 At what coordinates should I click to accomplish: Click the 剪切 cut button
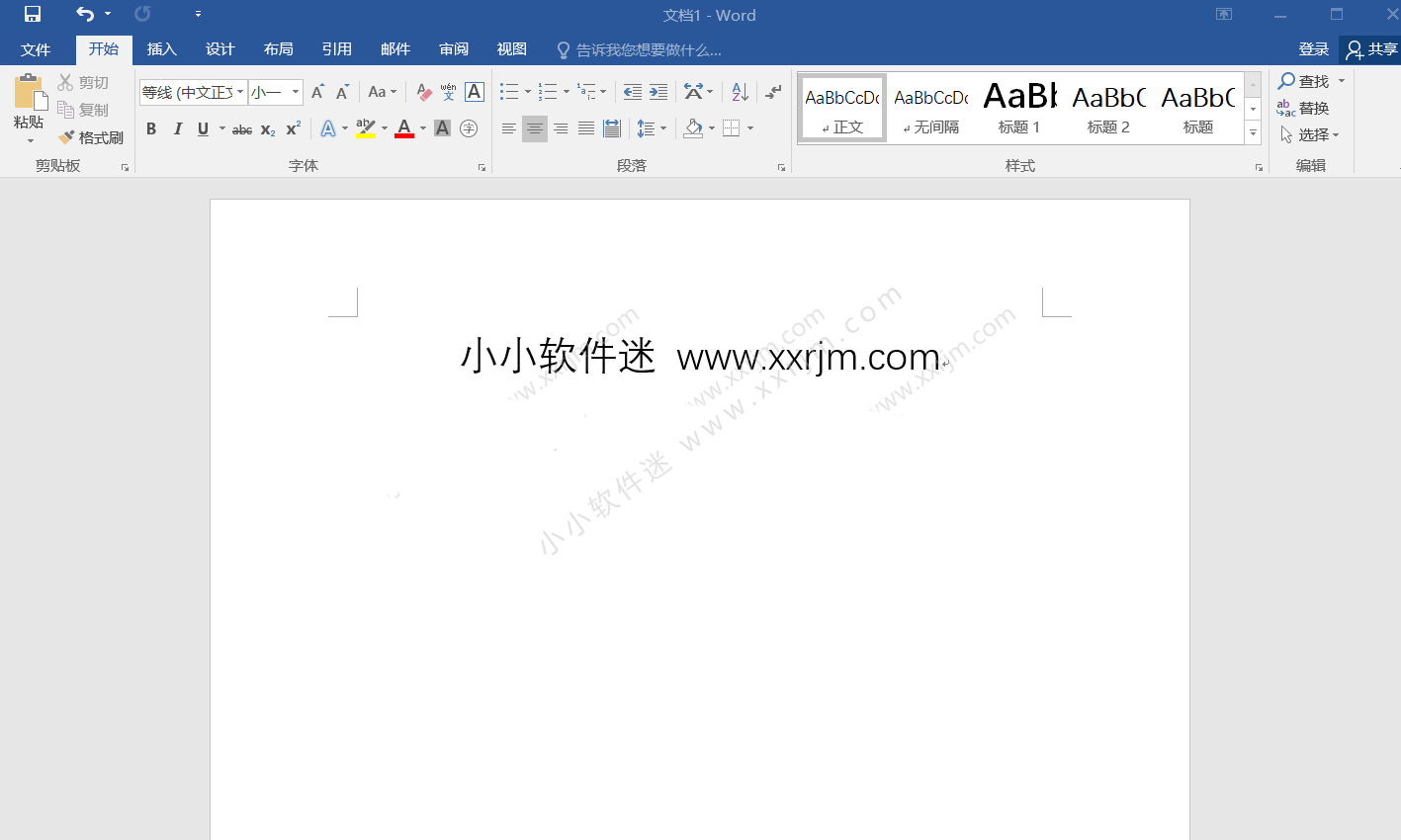click(x=84, y=82)
